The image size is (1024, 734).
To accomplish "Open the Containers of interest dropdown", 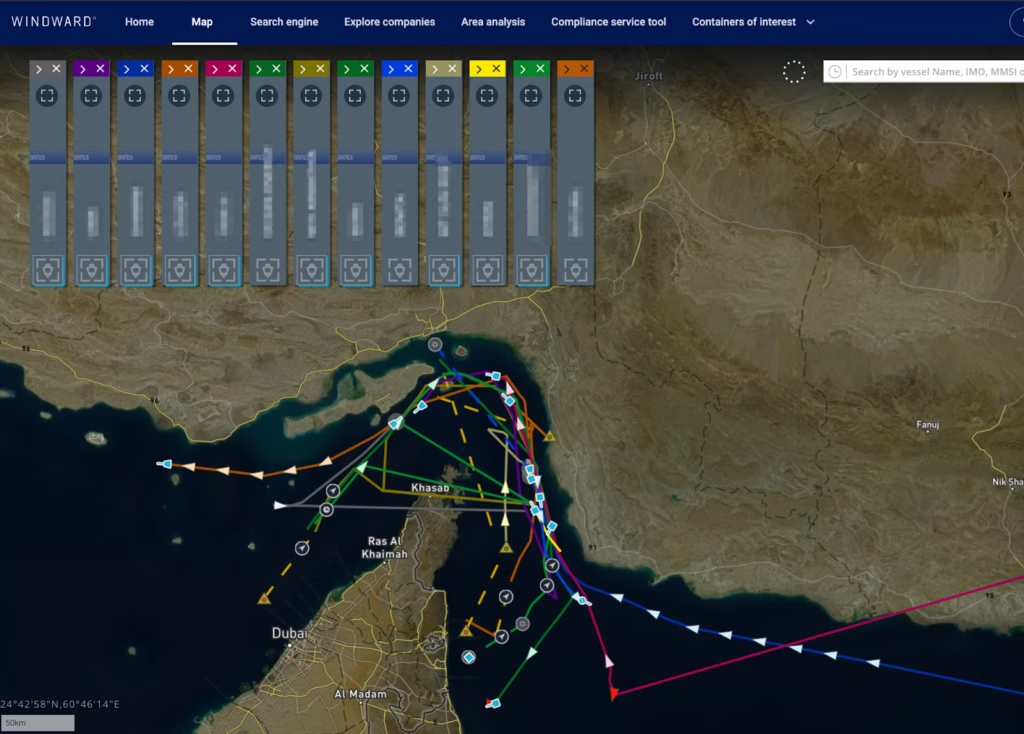I will [x=753, y=22].
